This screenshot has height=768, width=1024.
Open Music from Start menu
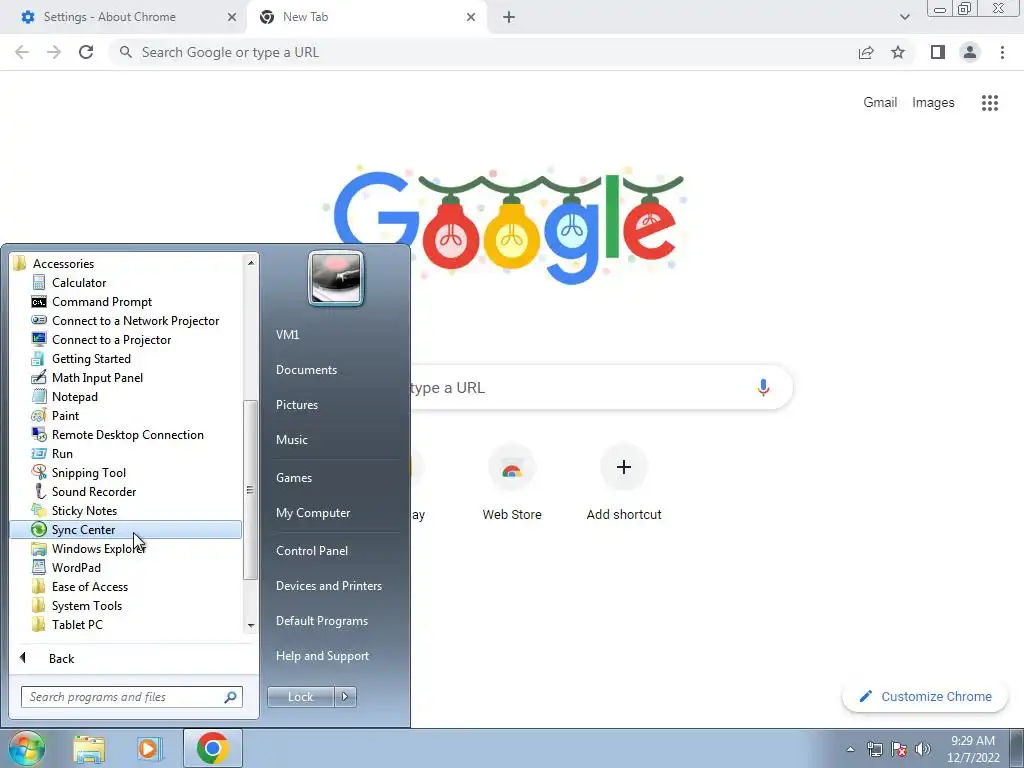coord(291,440)
